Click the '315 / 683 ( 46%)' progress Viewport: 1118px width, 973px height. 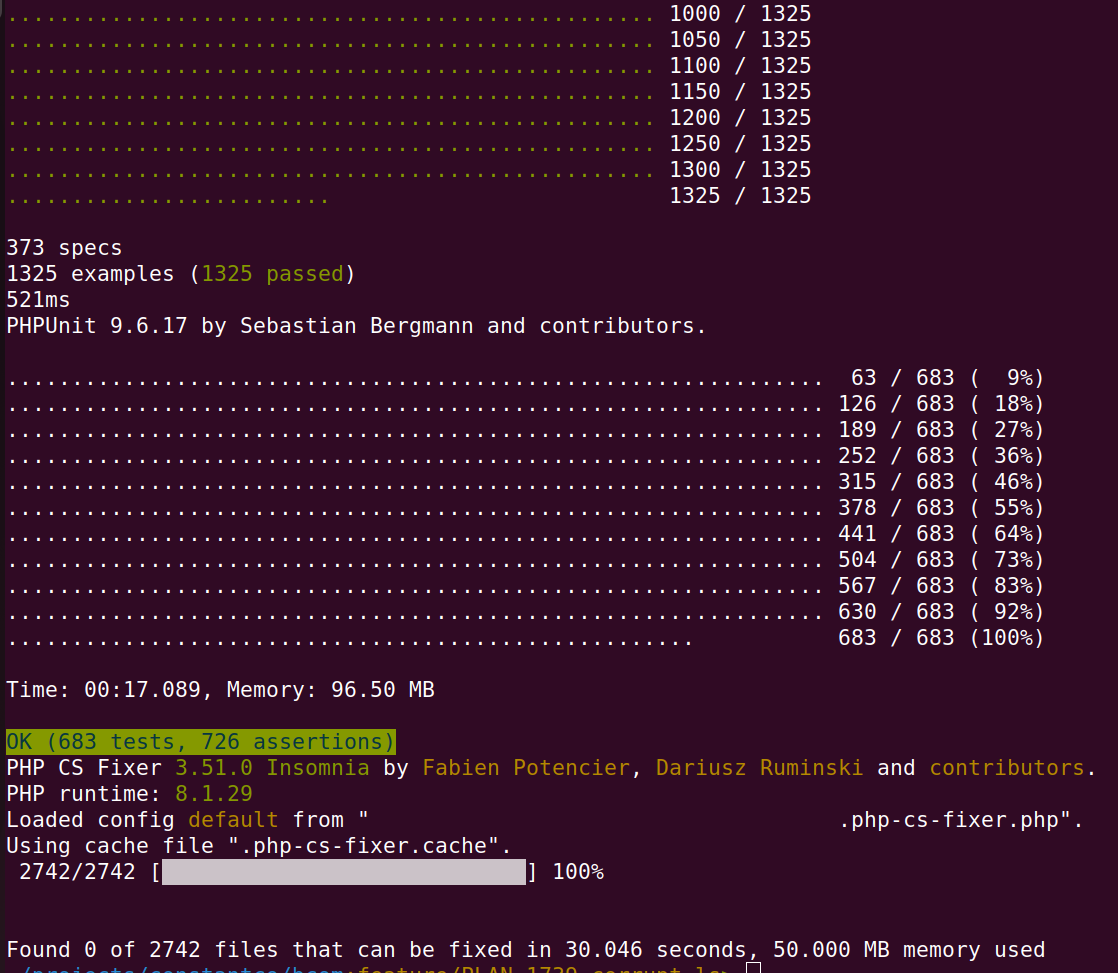coord(941,482)
